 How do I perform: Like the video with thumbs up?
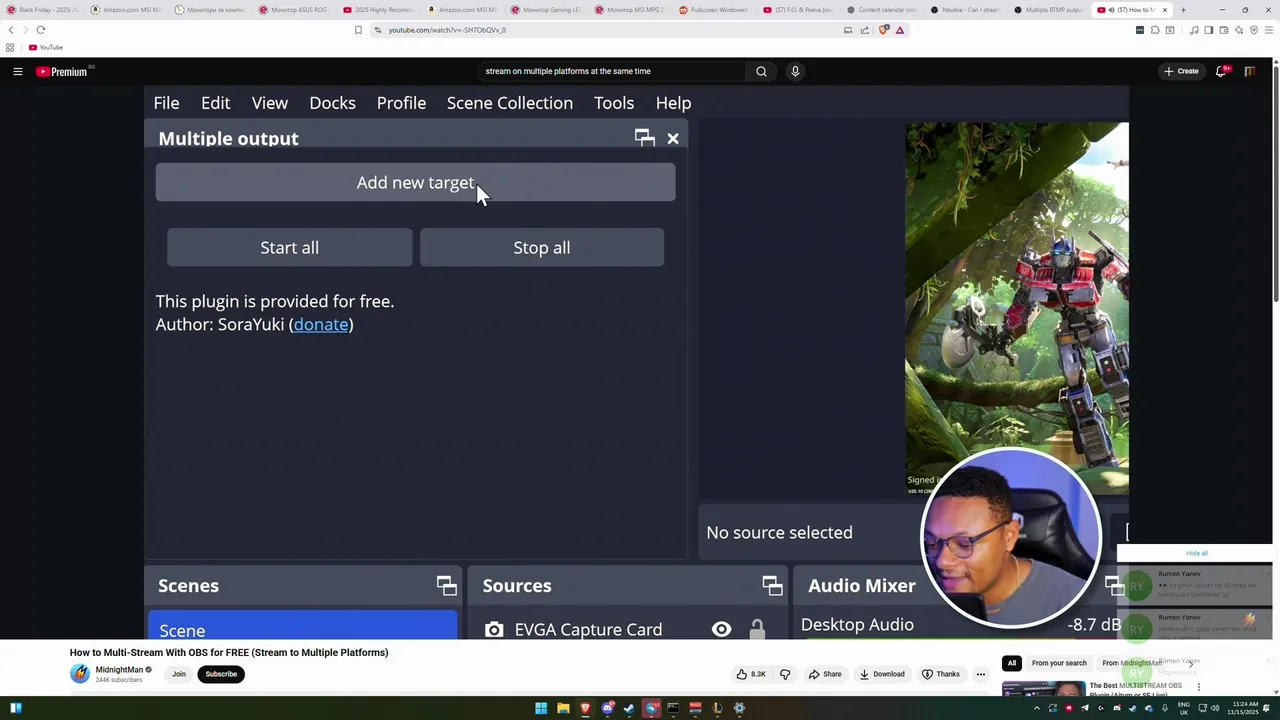coord(751,674)
